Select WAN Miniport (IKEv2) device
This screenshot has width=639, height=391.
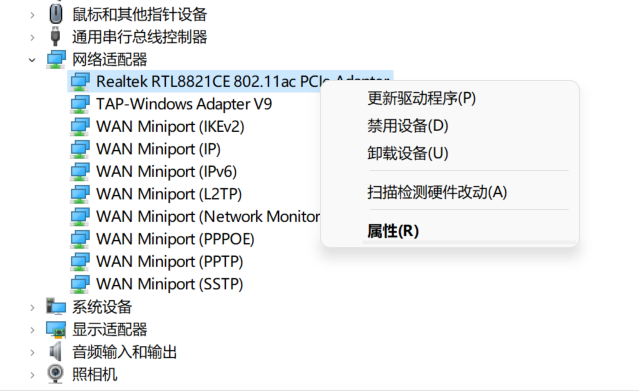[170, 126]
